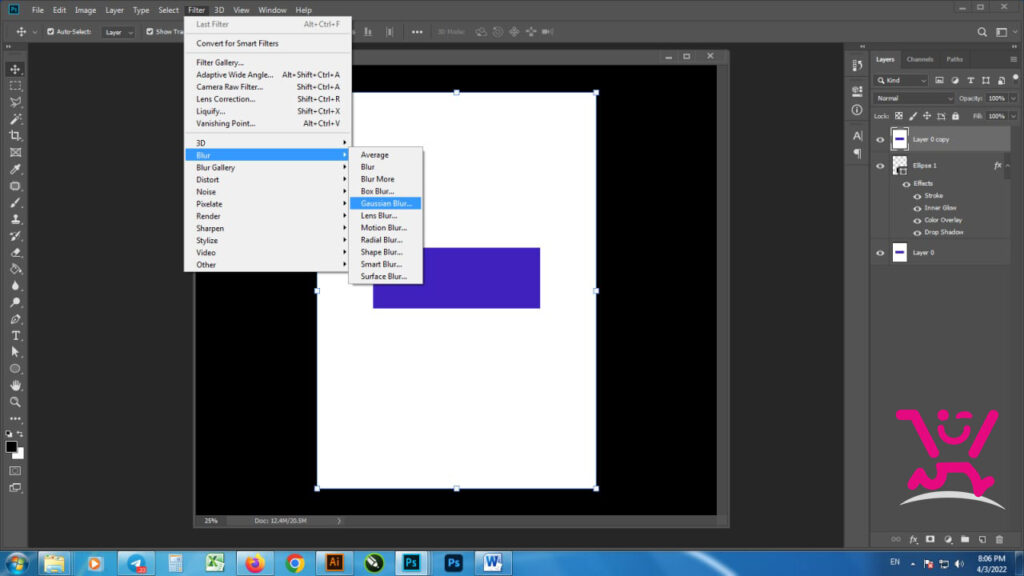Toggle visibility of Inner Glow effect
Image resolution: width=1024 pixels, height=576 pixels.
pos(917,208)
